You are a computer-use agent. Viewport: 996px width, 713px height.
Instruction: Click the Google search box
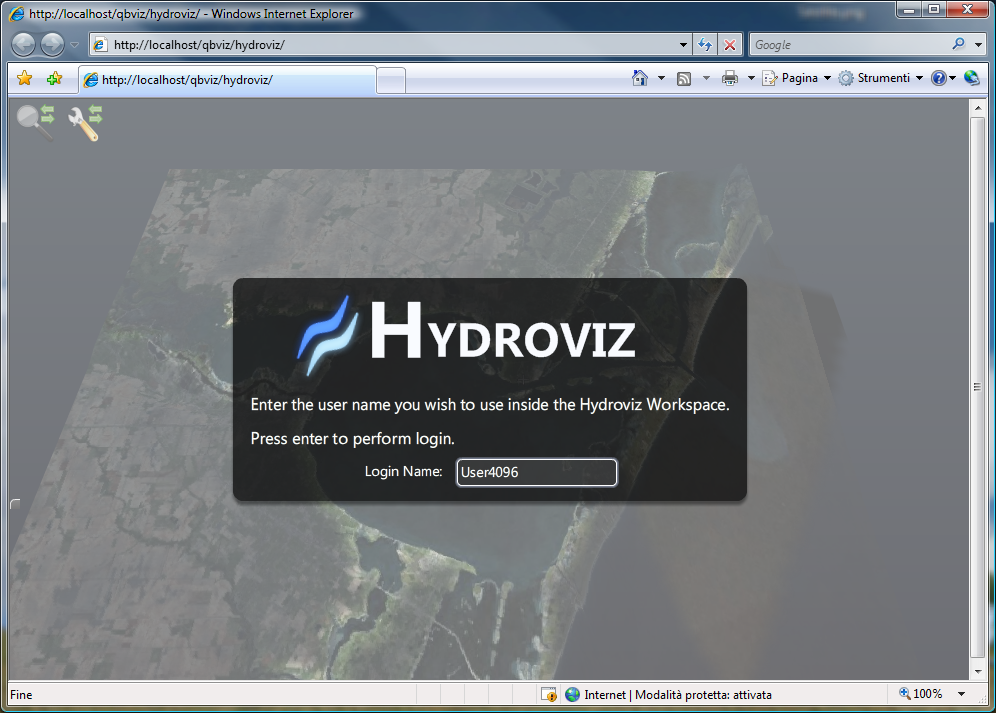(x=850, y=44)
